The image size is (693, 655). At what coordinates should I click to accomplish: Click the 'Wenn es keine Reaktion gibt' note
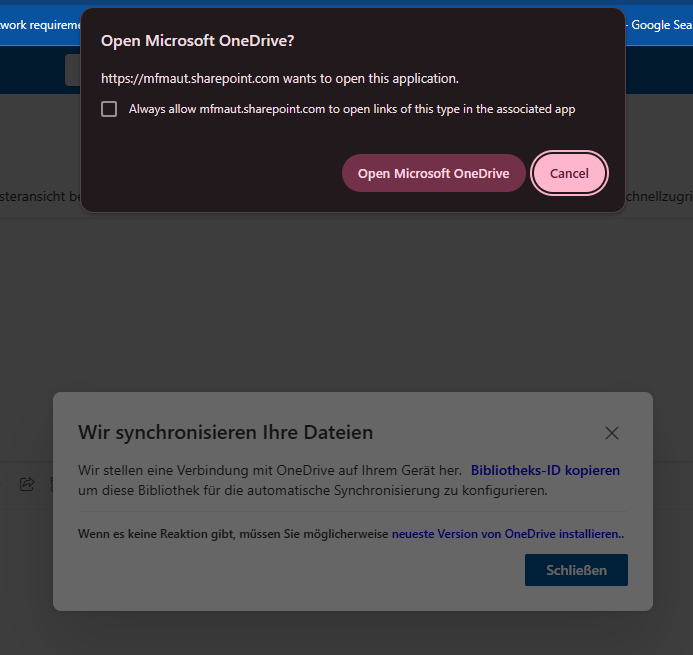click(x=232, y=534)
